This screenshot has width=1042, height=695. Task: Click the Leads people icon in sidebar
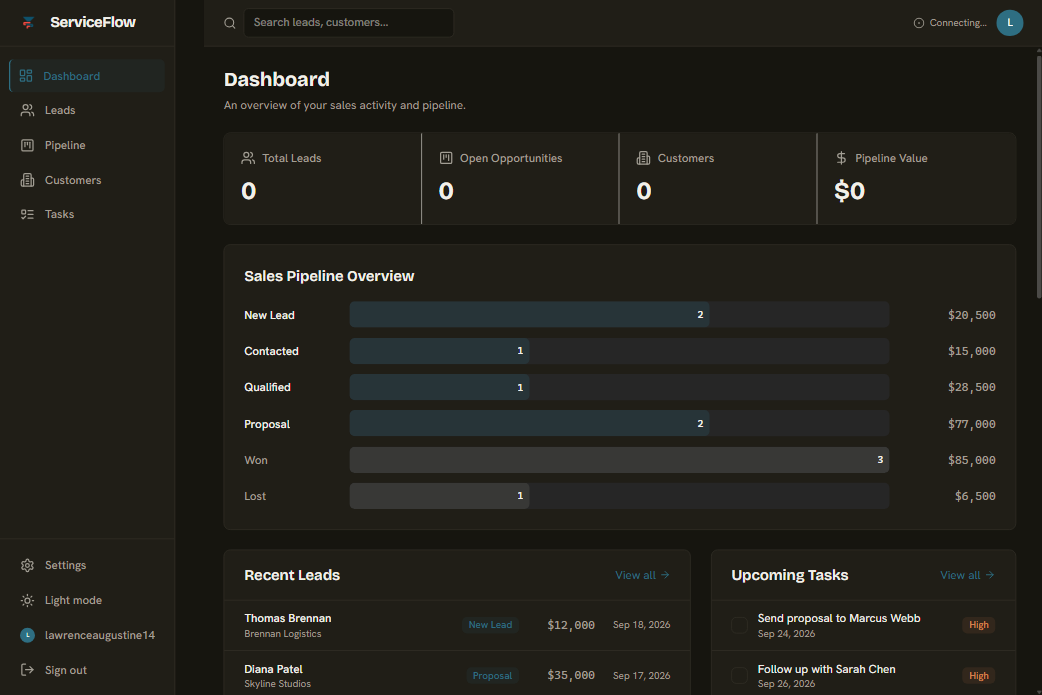(27, 110)
